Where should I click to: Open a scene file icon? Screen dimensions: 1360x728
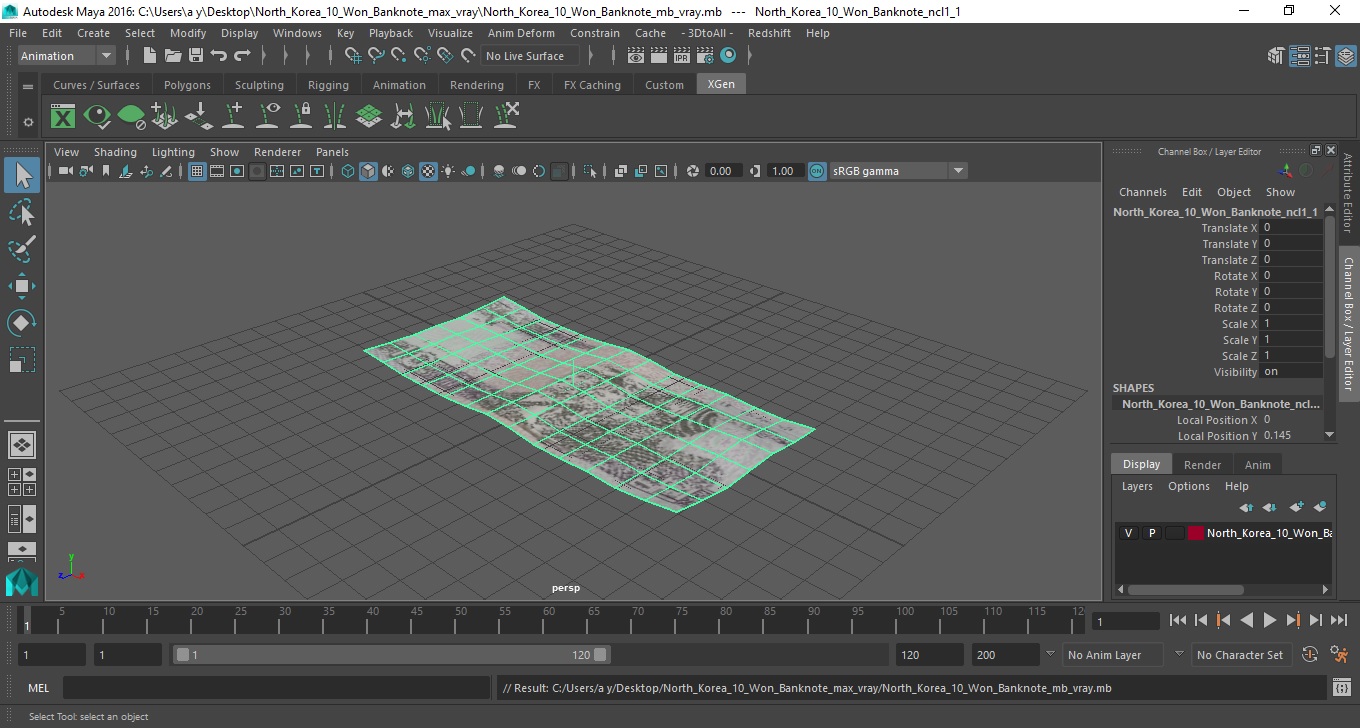[173, 56]
